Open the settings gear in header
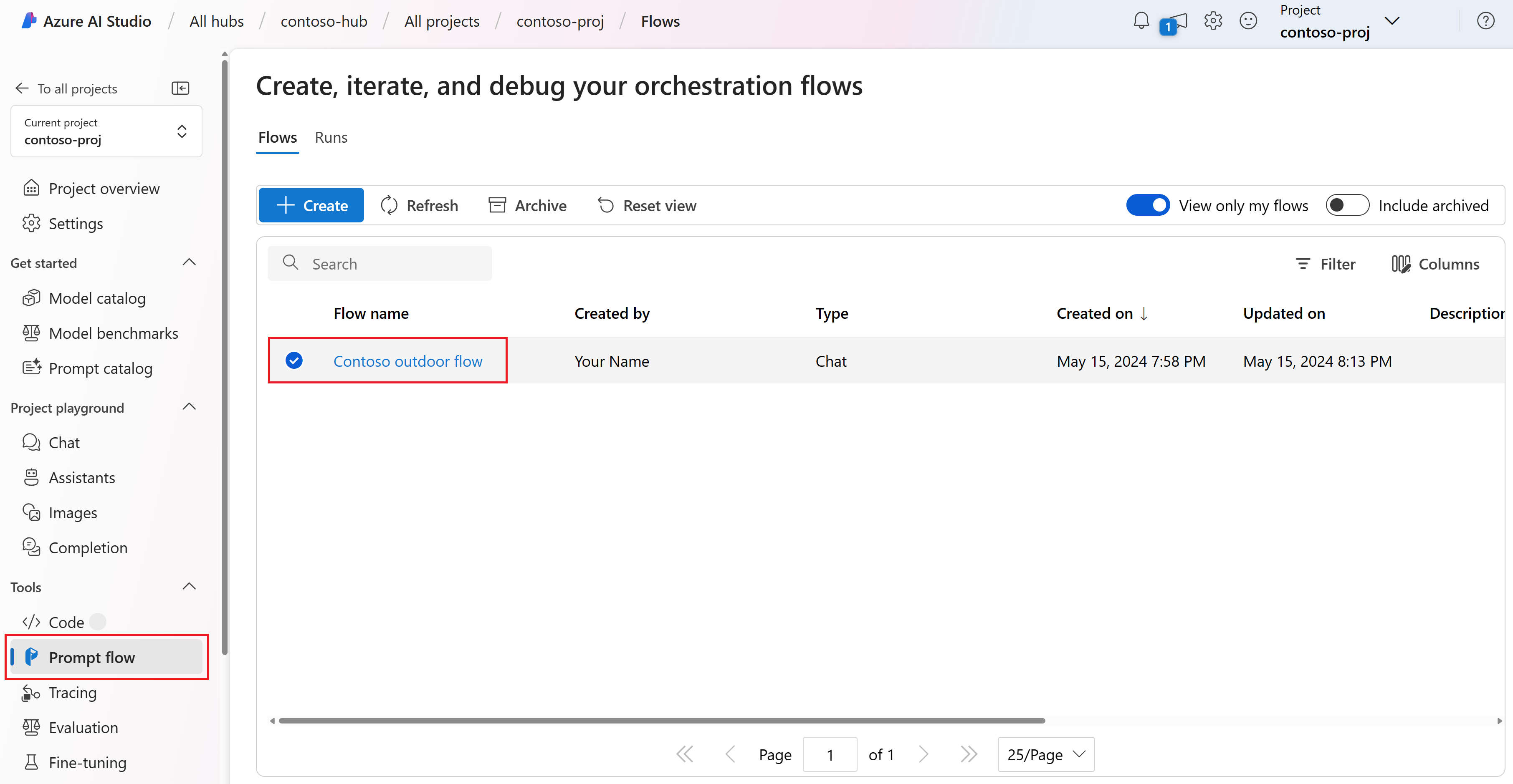 point(1213,21)
